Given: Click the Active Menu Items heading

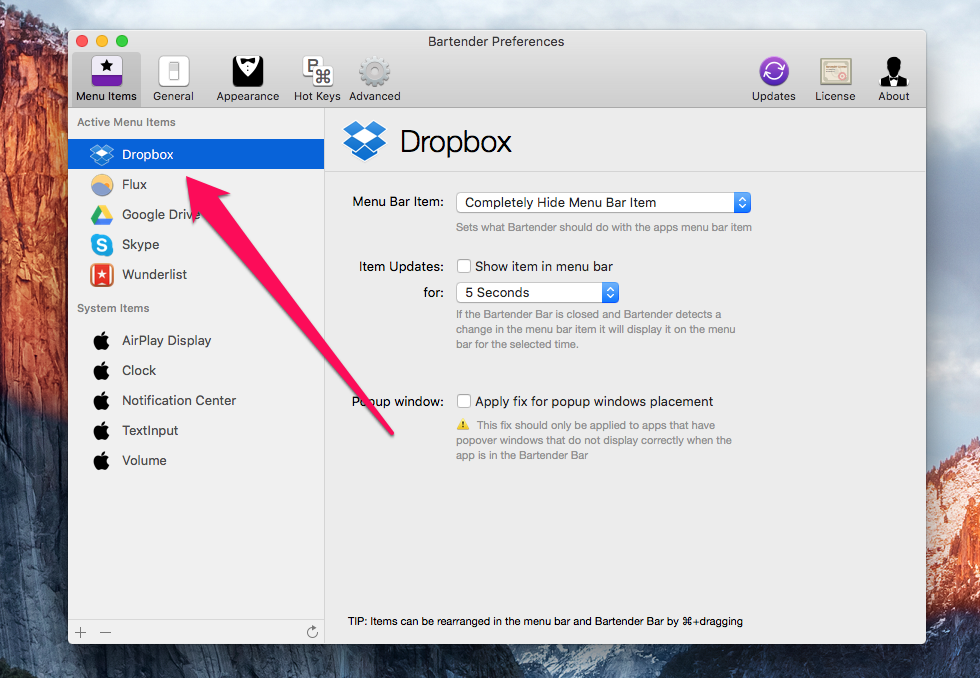Looking at the screenshot, I should click(126, 122).
